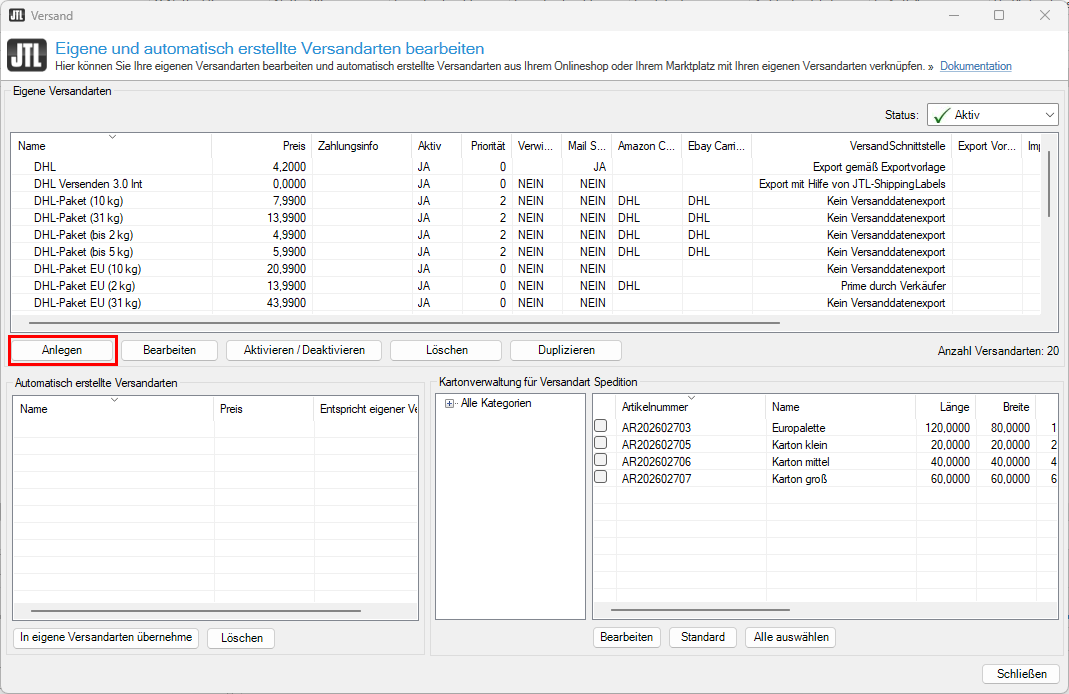Viewport: 1069px width, 694px height.
Task: Enable the Karton groß checkbox
Action: tap(601, 478)
